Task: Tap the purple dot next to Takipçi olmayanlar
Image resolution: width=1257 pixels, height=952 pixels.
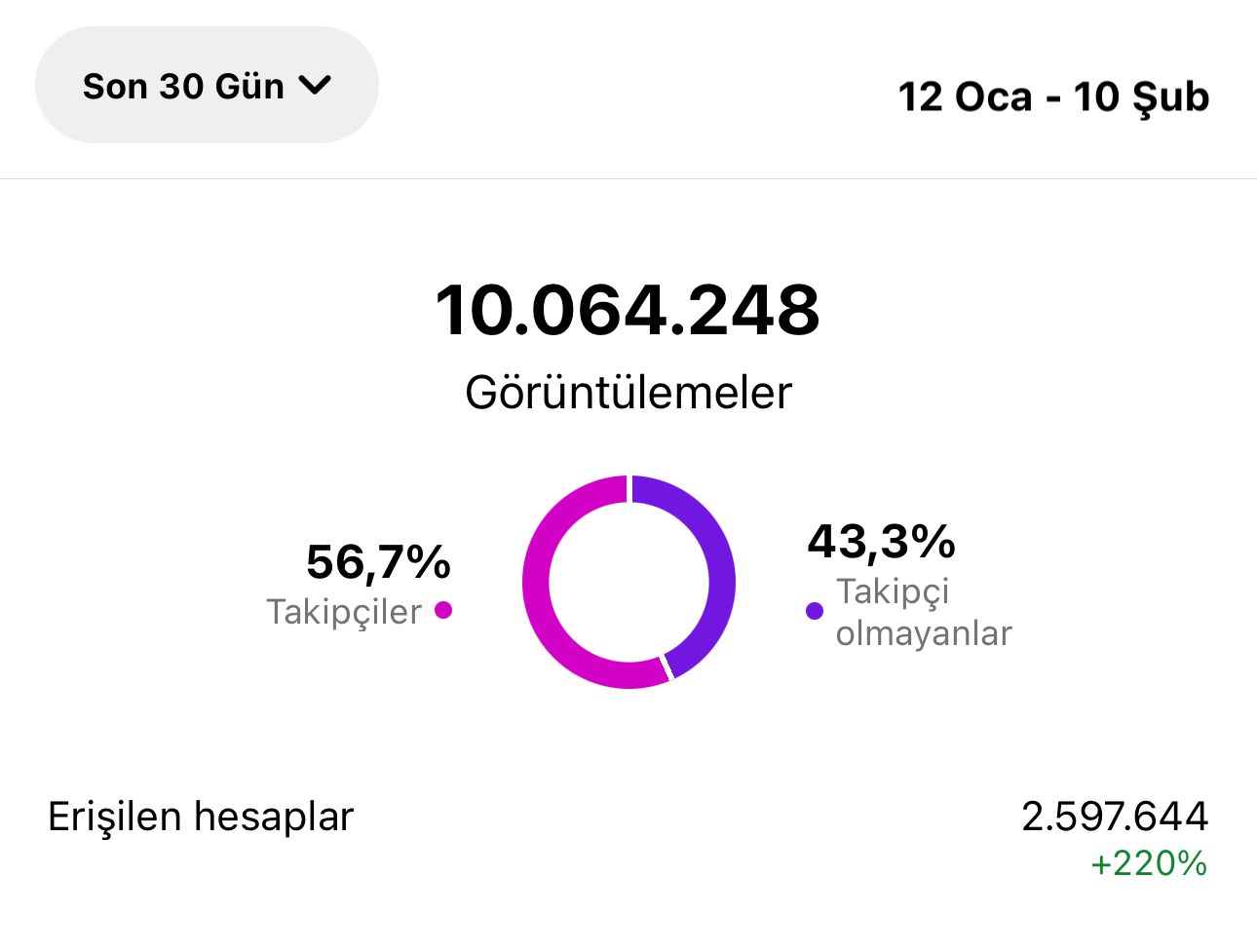Action: click(x=815, y=611)
